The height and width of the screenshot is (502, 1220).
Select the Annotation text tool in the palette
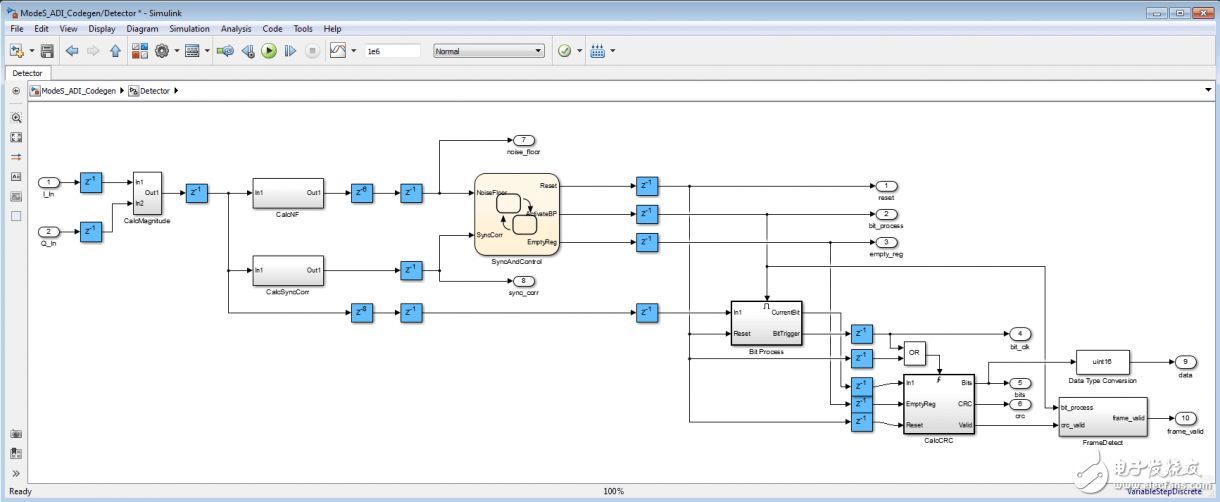coord(16,177)
